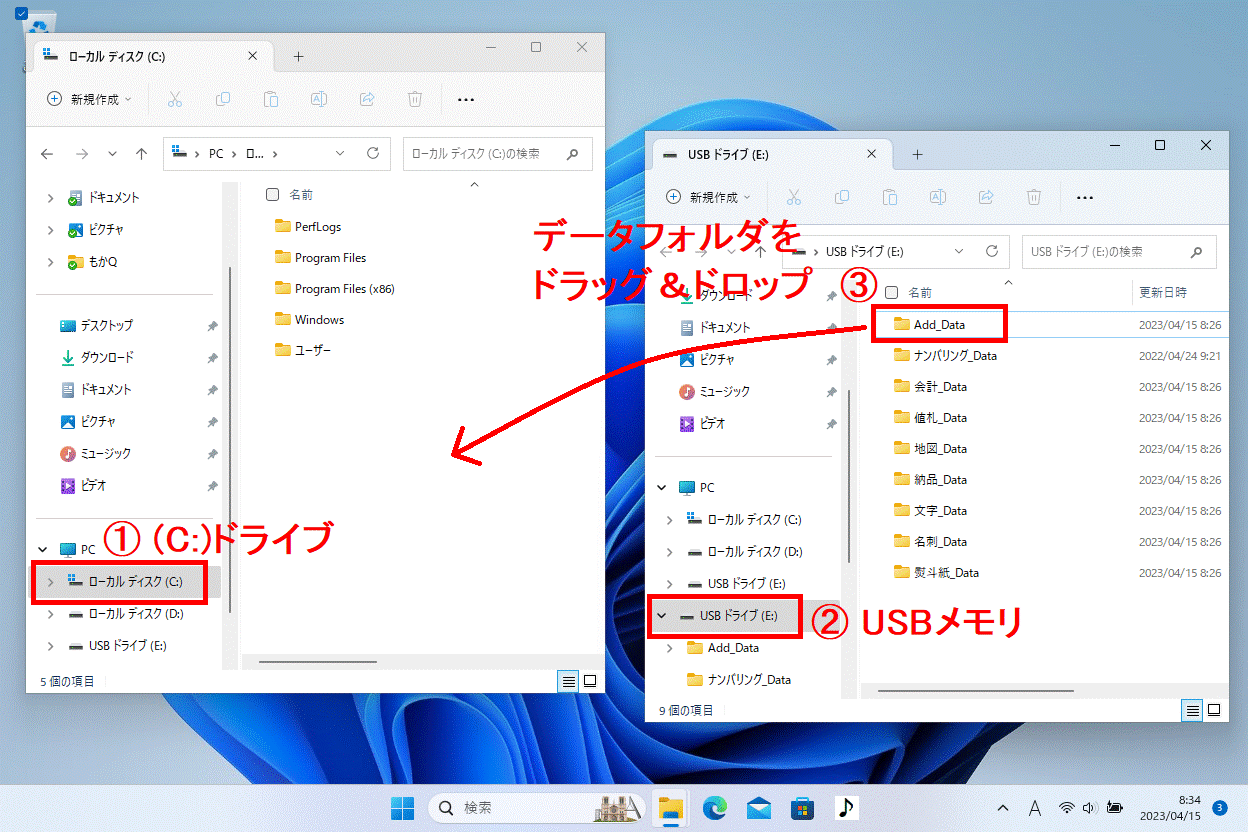Sort by 名前 column in USB Drive window
The image size is (1248, 832).
click(920, 293)
